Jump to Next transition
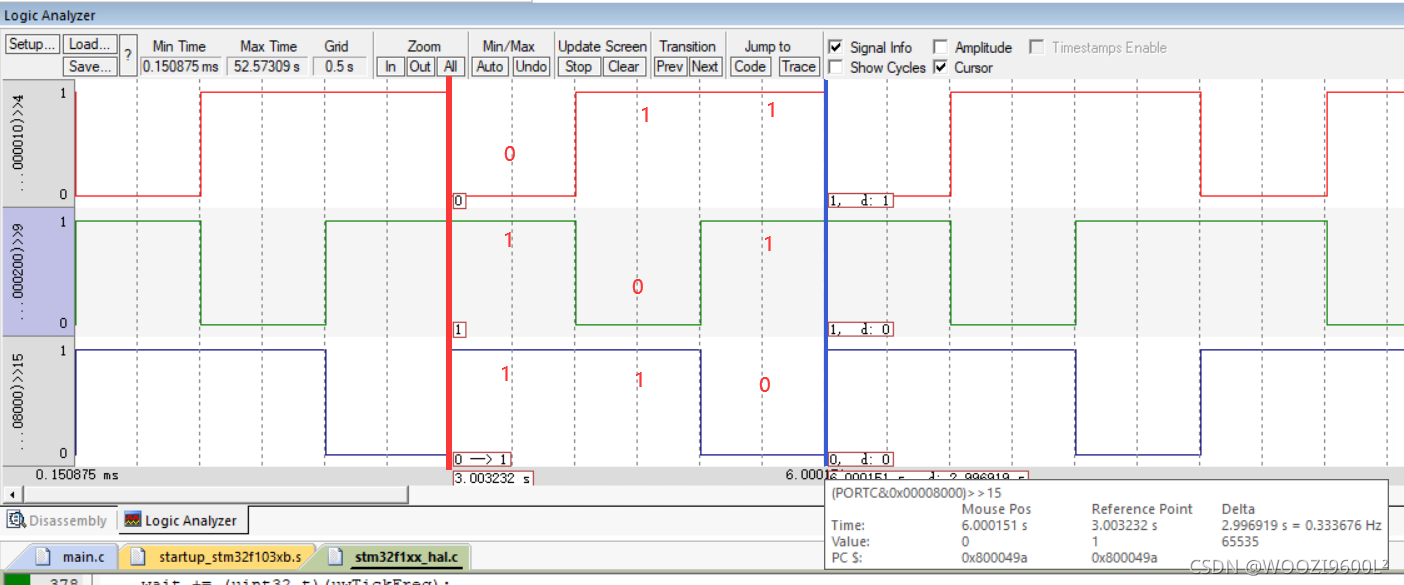This screenshot has height=585, width=1404. 704,67
